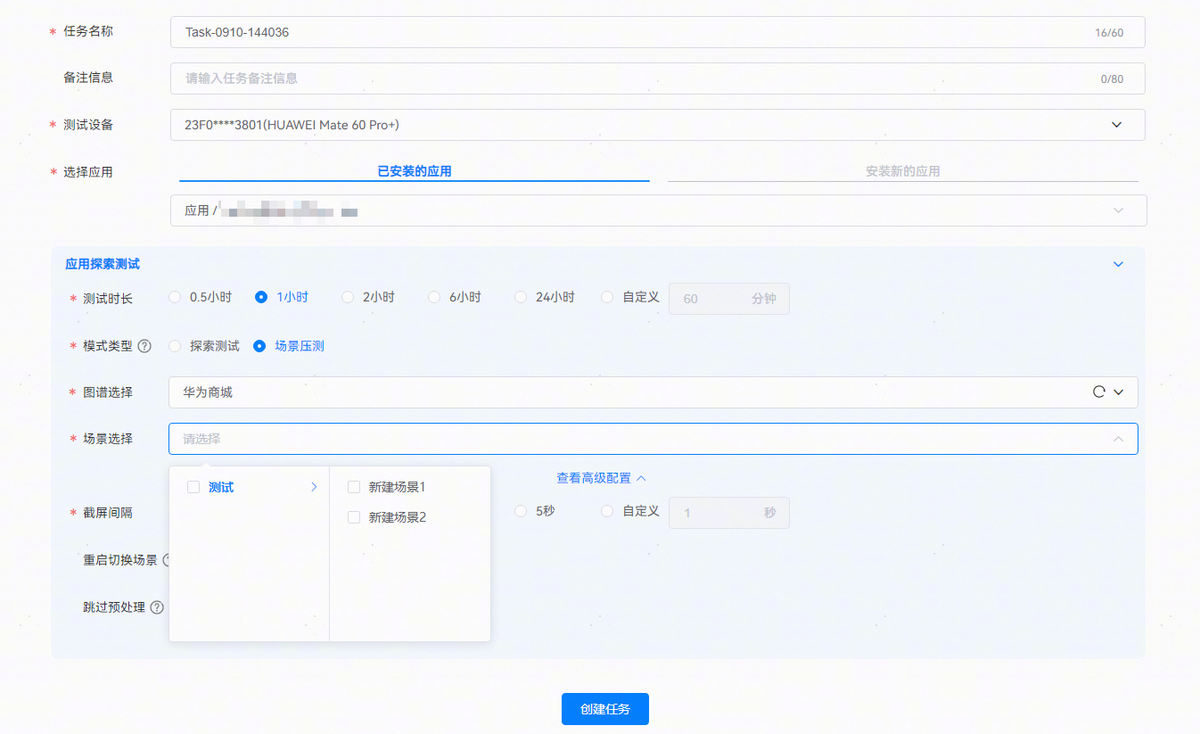Select 5秒 screenshot interval
The height and width of the screenshot is (734, 1200).
pos(521,511)
